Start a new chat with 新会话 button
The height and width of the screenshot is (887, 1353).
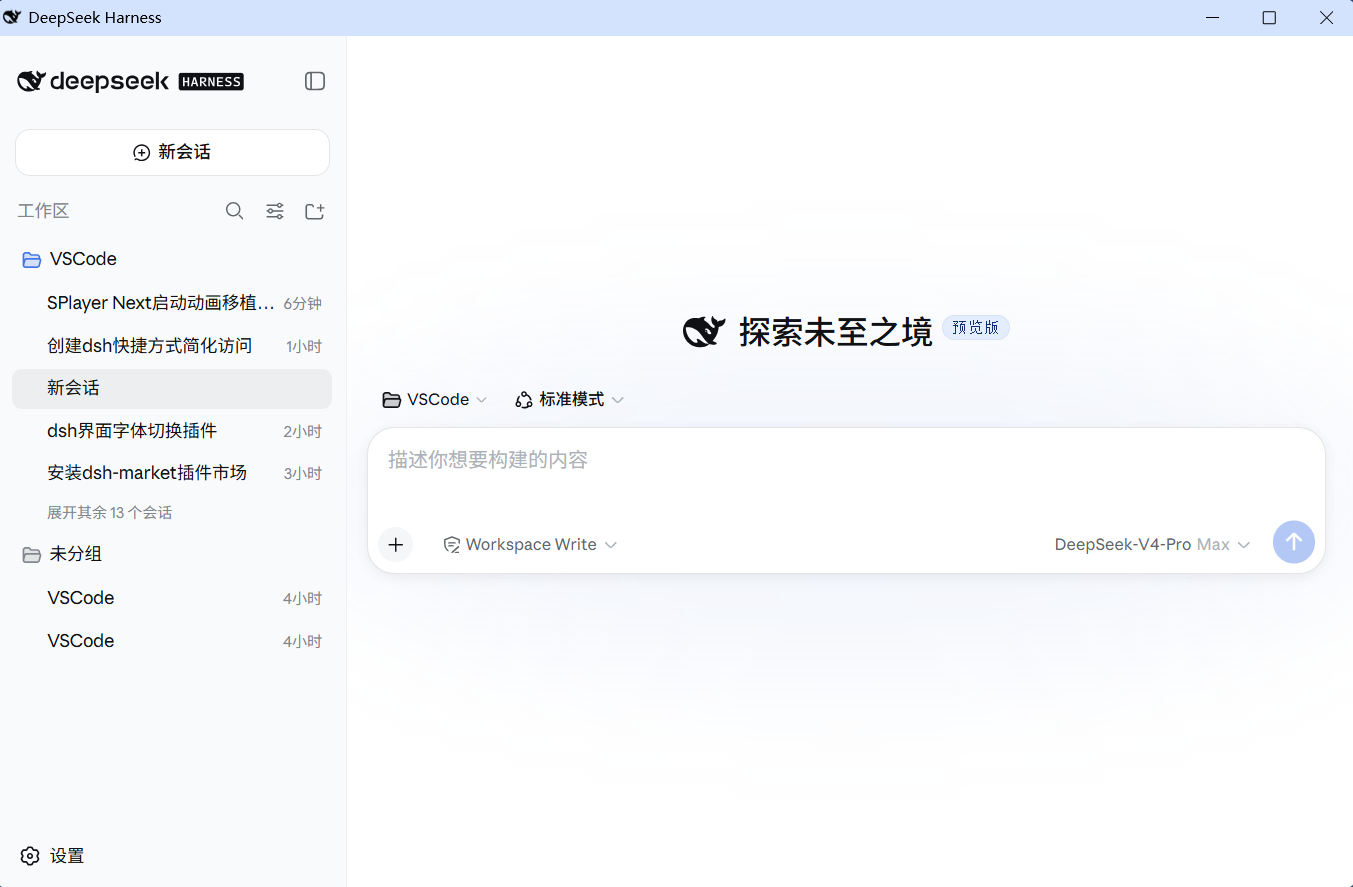click(x=172, y=152)
